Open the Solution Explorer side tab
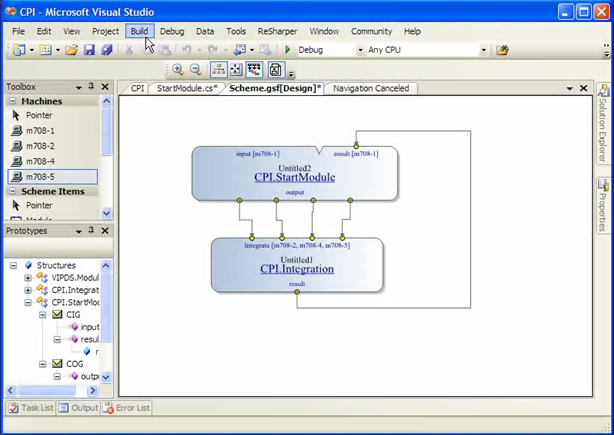 [603, 123]
